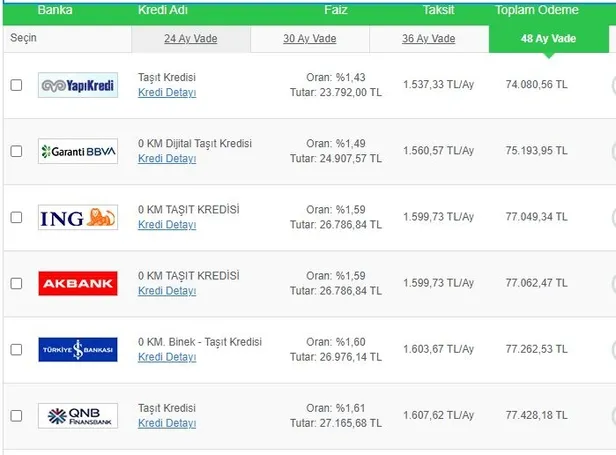Image resolution: width=616 pixels, height=455 pixels.
Task: Select the 30 Ay Vade tab
Action: pyautogui.click(x=309, y=39)
